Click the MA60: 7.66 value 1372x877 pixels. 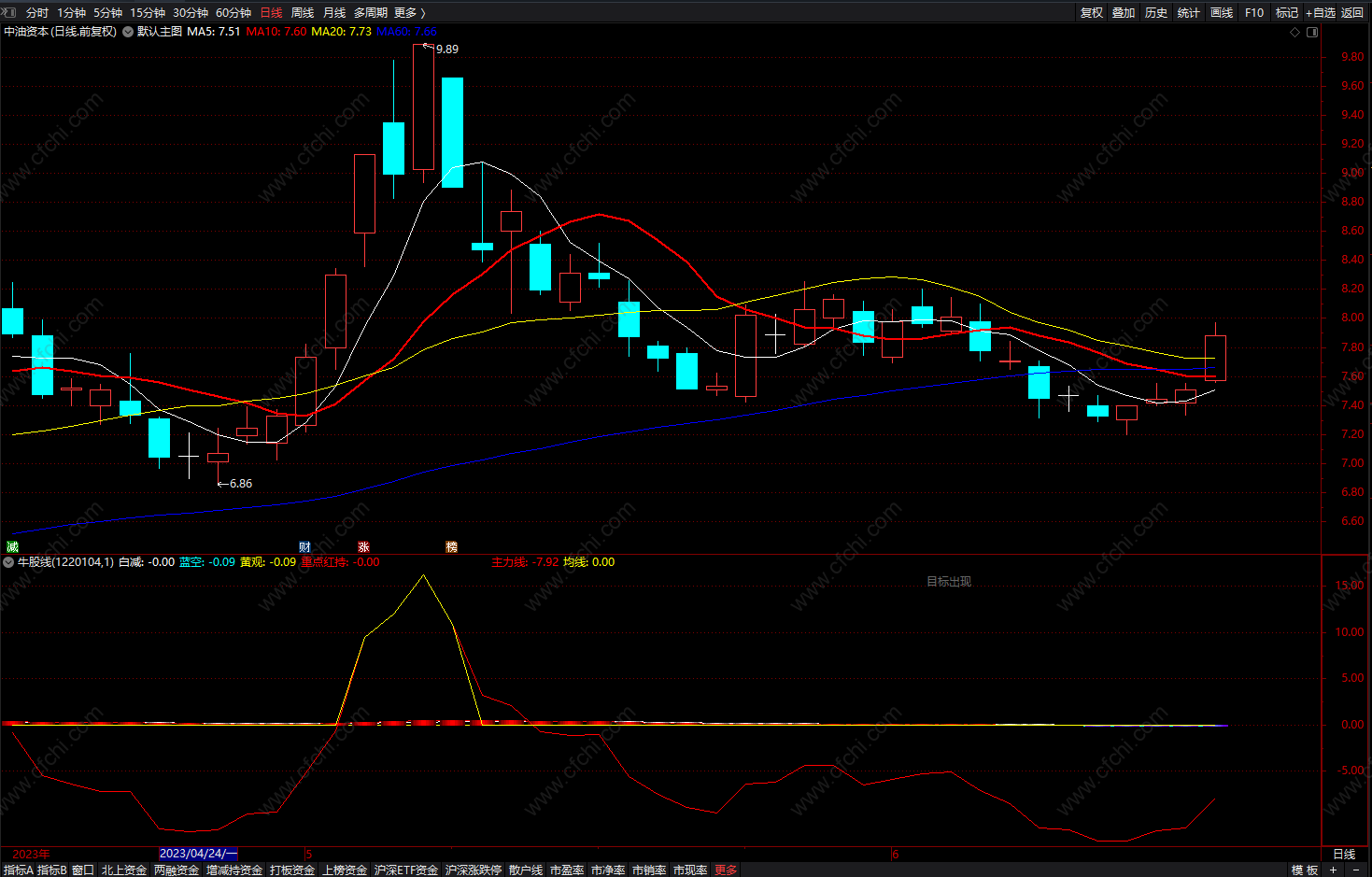(x=406, y=32)
